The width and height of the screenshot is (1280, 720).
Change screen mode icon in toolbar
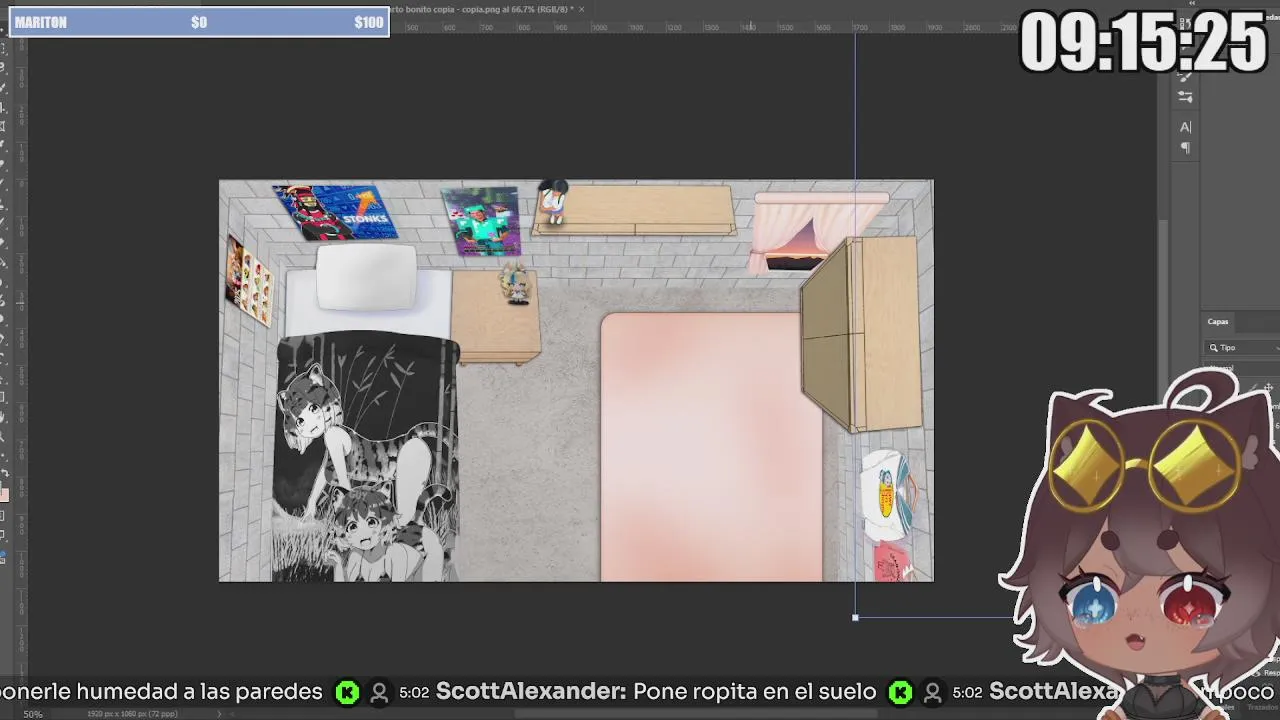pyautogui.click(x=3, y=537)
